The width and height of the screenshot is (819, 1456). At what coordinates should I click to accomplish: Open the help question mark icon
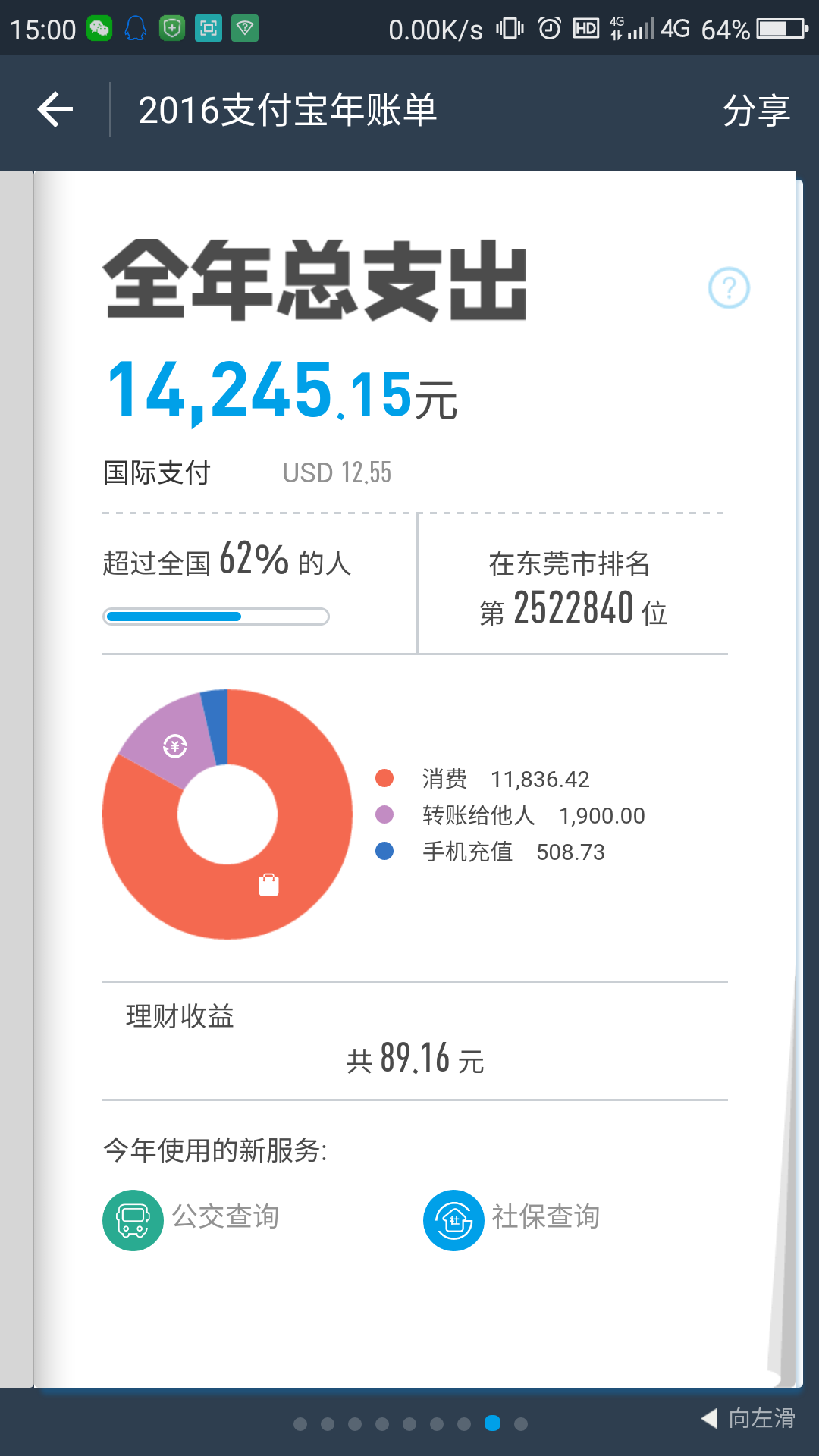coord(729,288)
